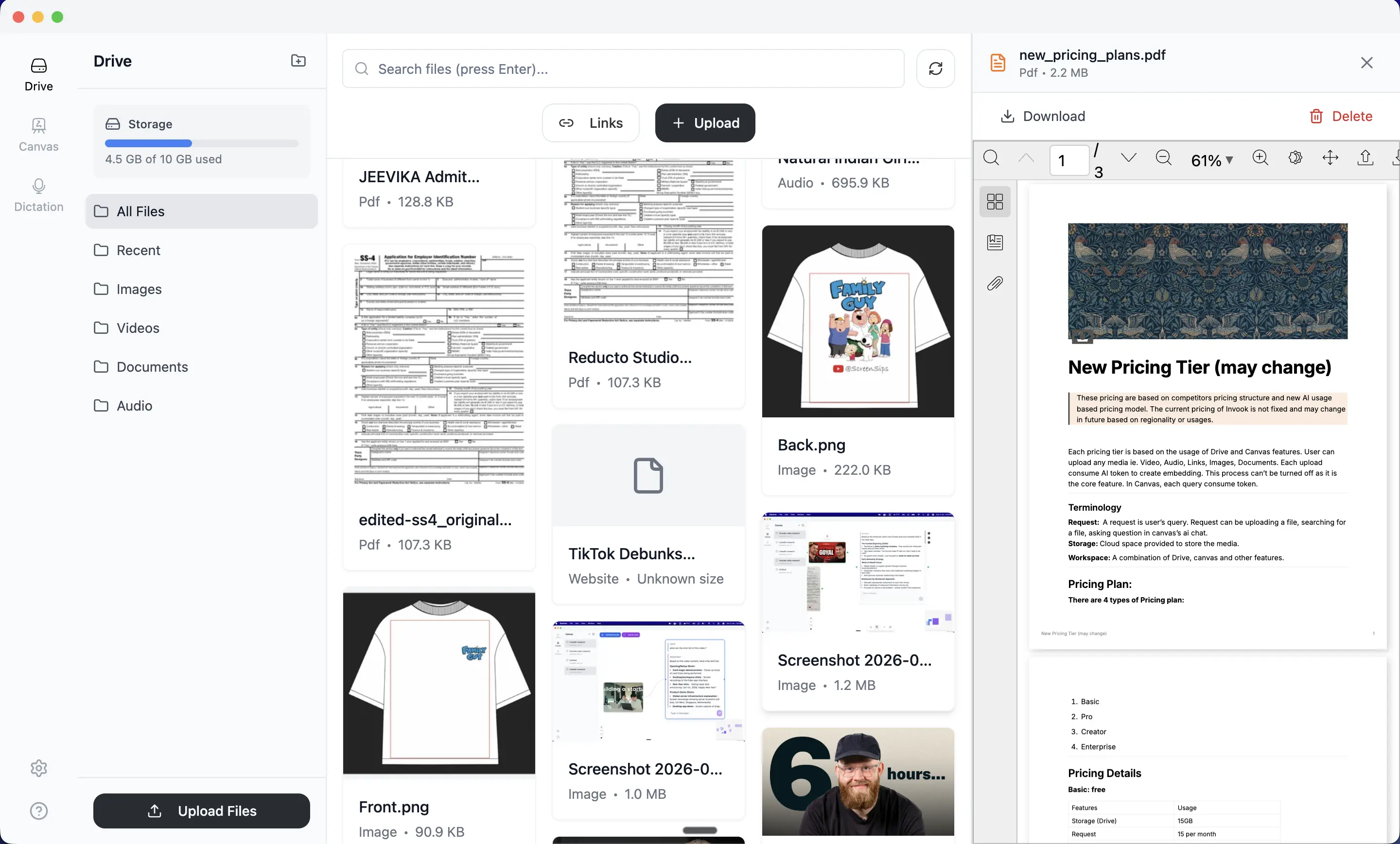Open the attachments paperclip panel
Viewport: 1400px width, 844px height.
995,283
